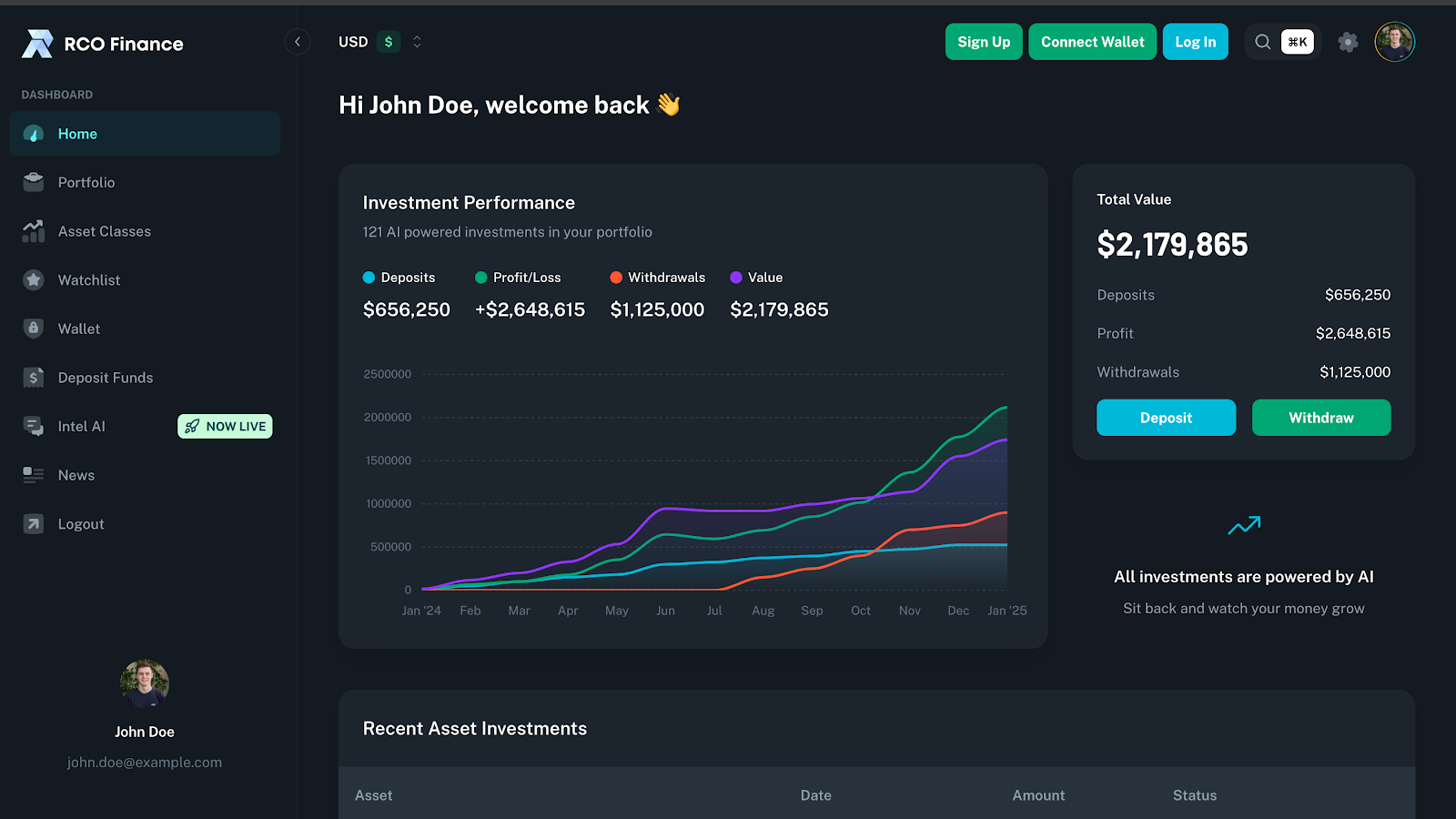Open Asset Classes menu item

145,231
